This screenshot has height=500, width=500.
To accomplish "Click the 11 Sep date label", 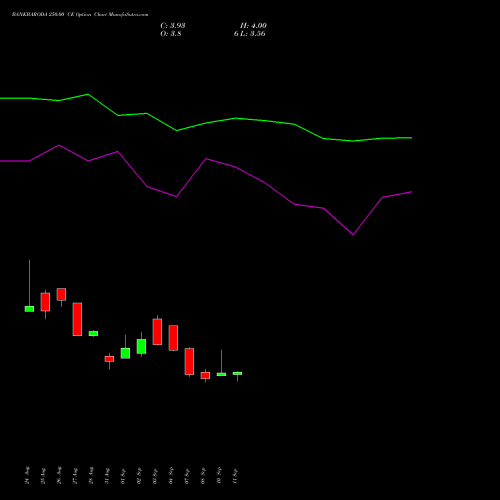I will (235, 475).
